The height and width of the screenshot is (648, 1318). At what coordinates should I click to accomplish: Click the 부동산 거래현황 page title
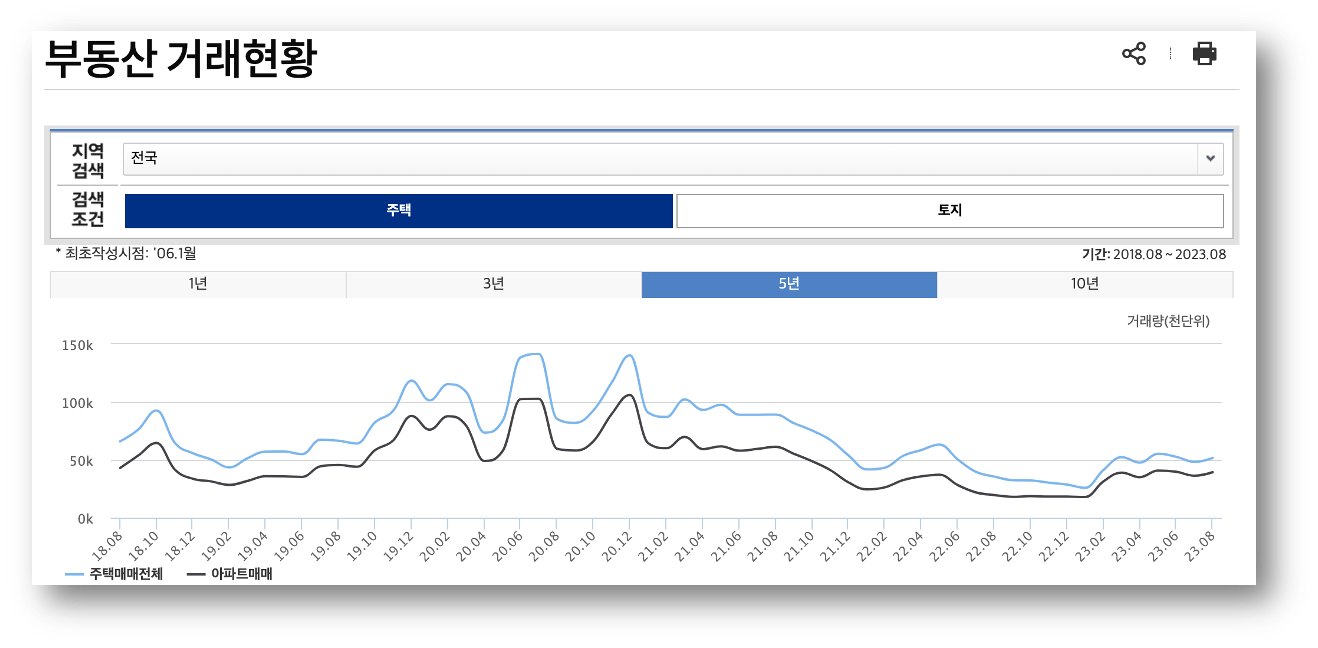(180, 58)
